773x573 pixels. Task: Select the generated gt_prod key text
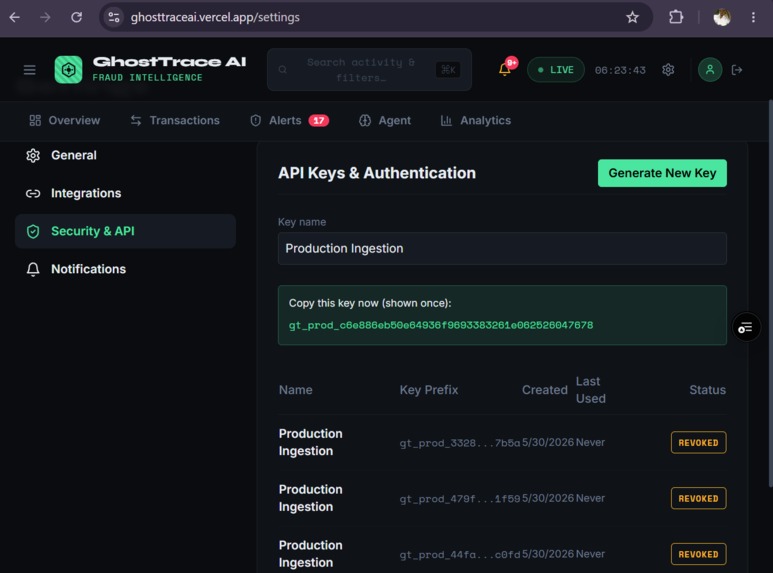pyautogui.click(x=441, y=325)
